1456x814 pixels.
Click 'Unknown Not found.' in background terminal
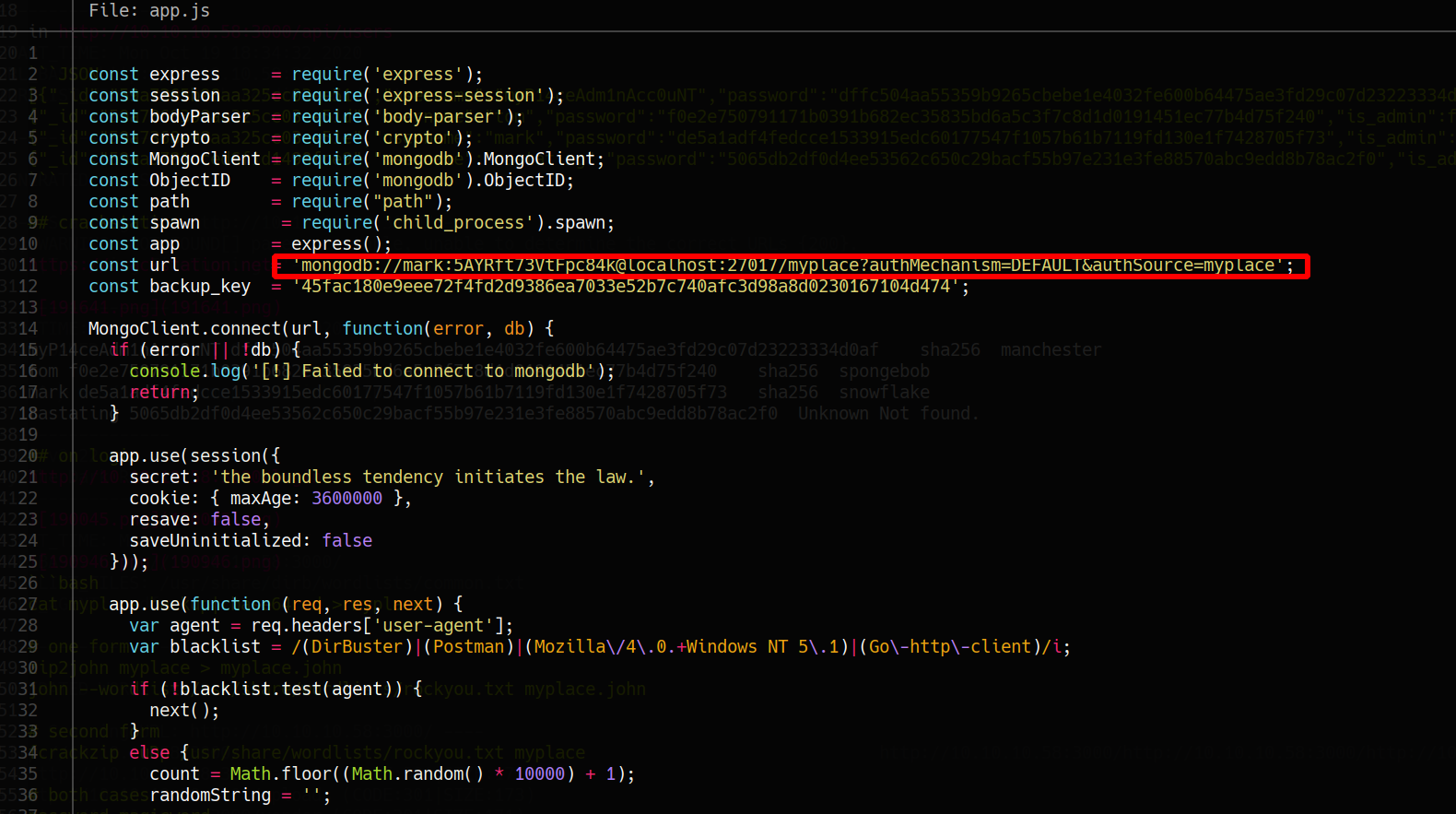(888, 414)
